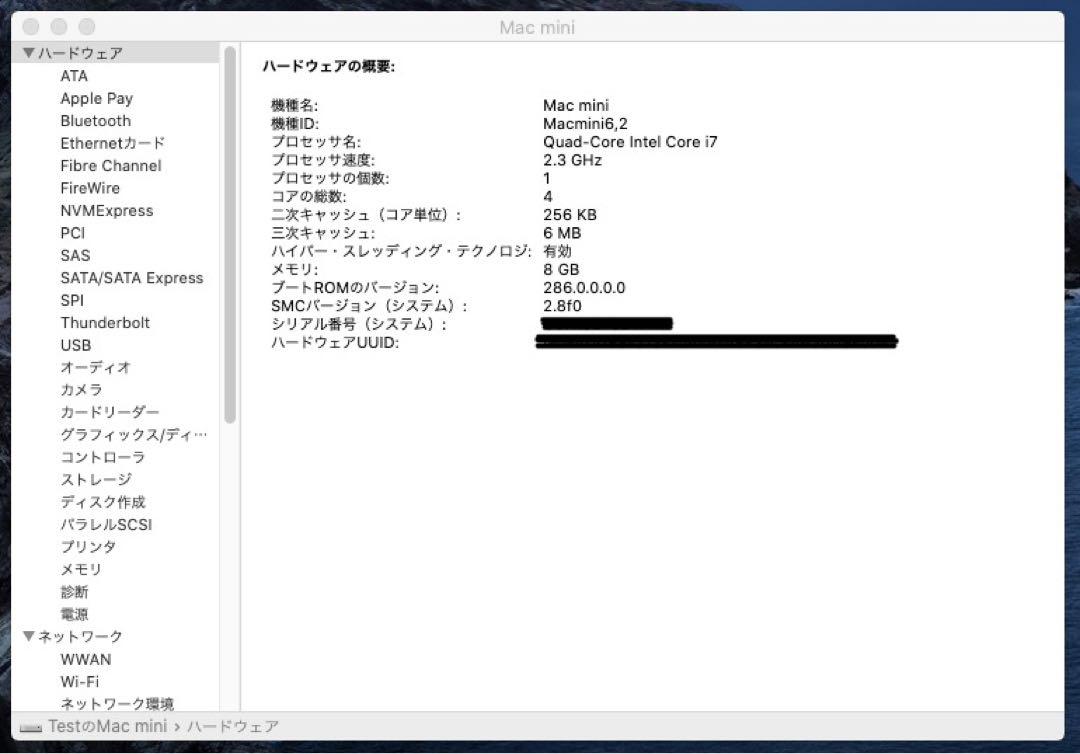Select the ハードウェア category header
The width and height of the screenshot is (1080, 754).
[x=80, y=53]
